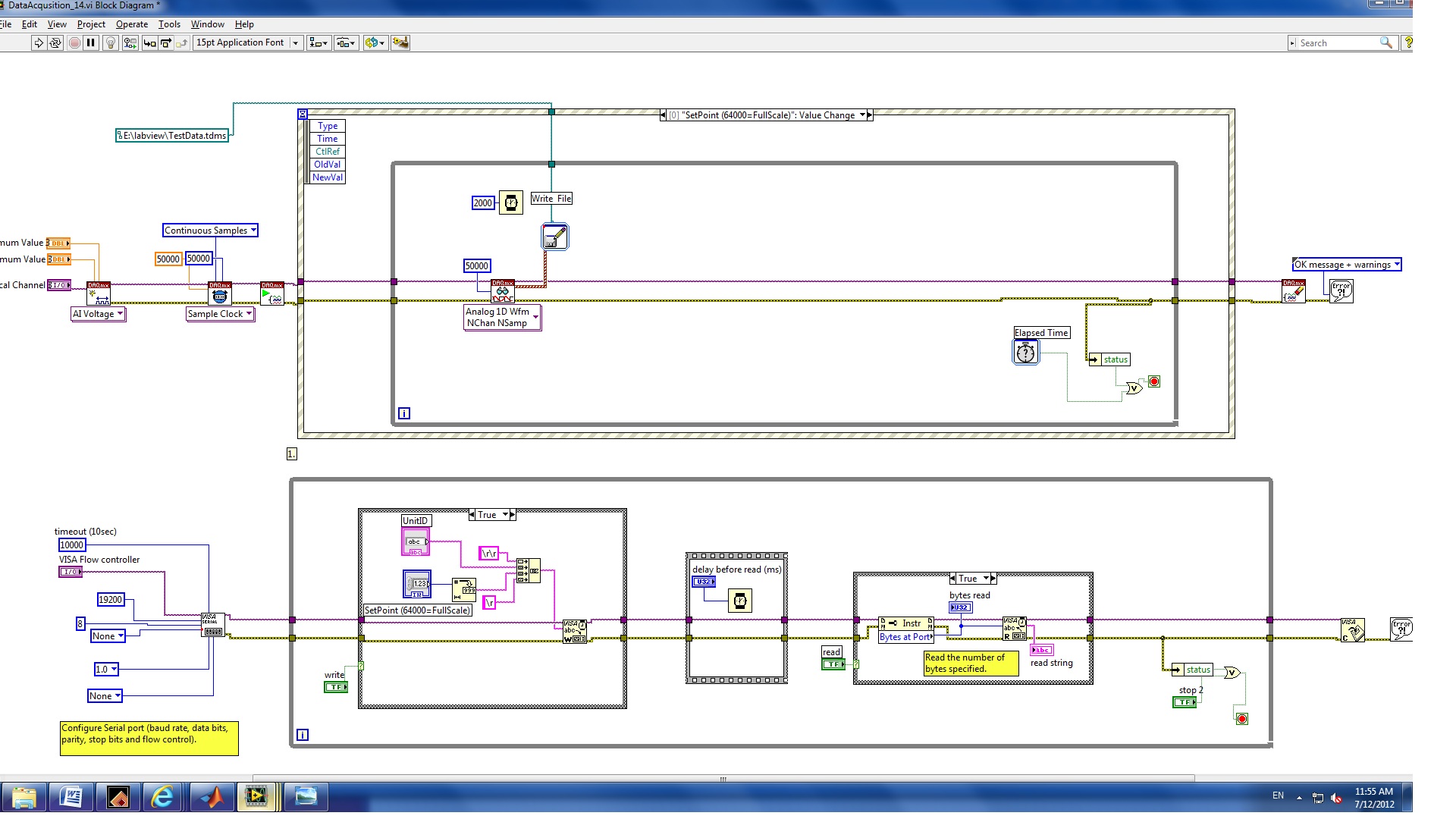Viewport: 1456px width, 819px height.
Task: Select VISA Configure Serial Port node
Action: pyautogui.click(x=213, y=625)
